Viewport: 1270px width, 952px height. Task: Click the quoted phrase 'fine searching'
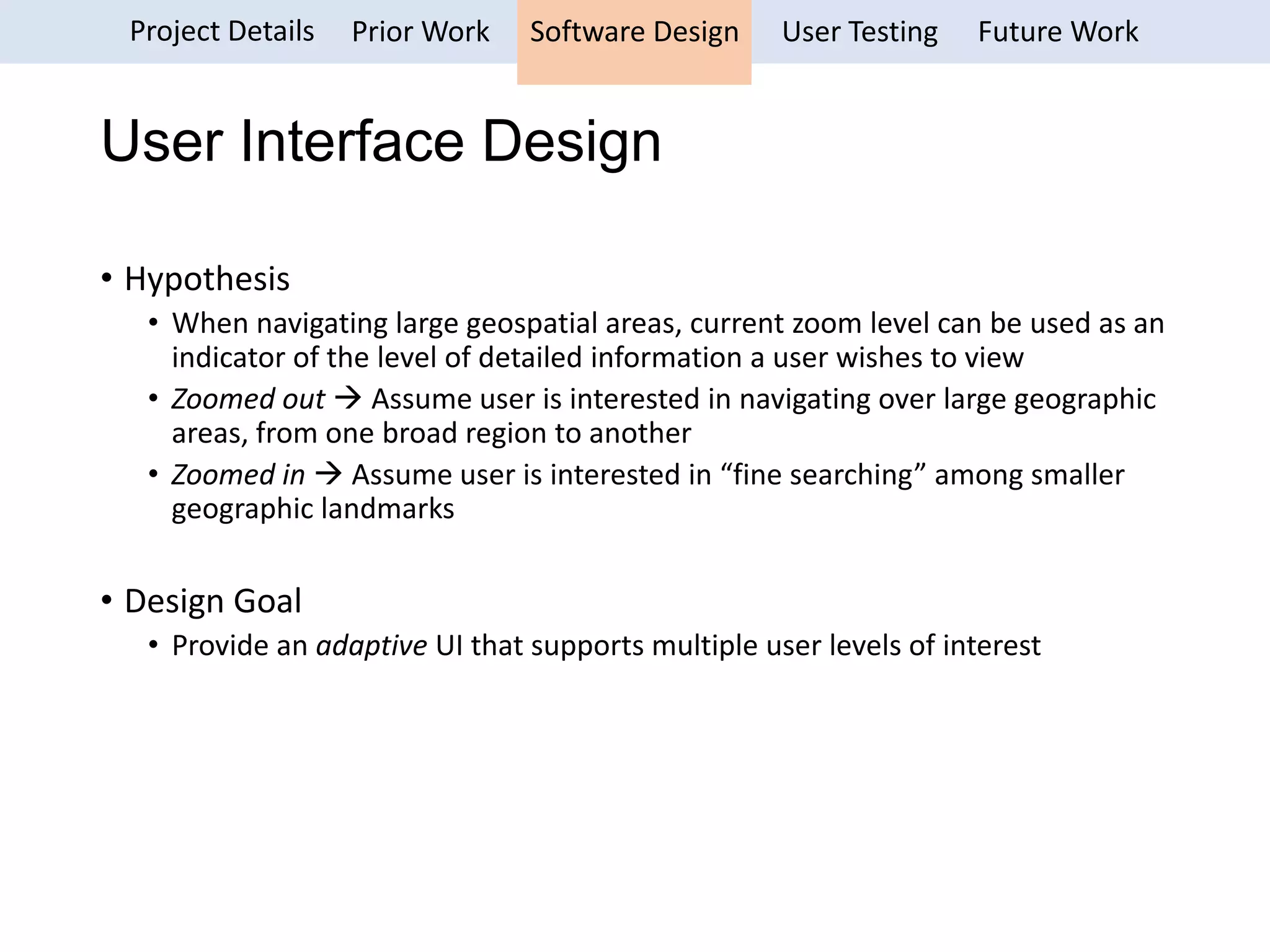point(823,475)
